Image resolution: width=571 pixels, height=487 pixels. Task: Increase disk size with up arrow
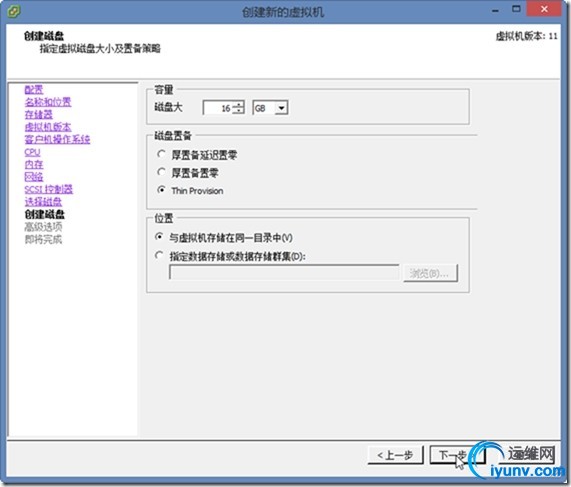point(239,105)
